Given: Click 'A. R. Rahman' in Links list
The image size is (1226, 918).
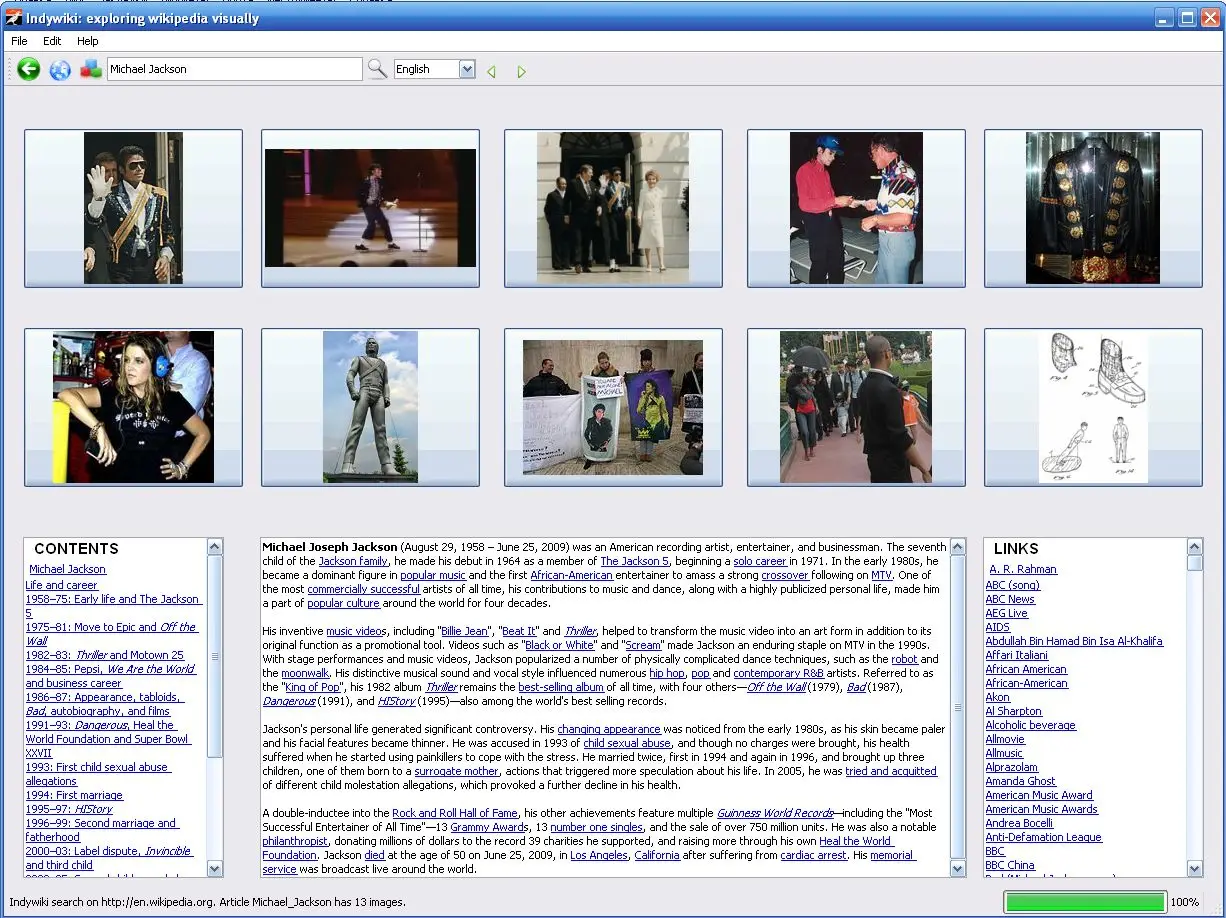Looking at the screenshot, I should pyautogui.click(x=1023, y=569).
